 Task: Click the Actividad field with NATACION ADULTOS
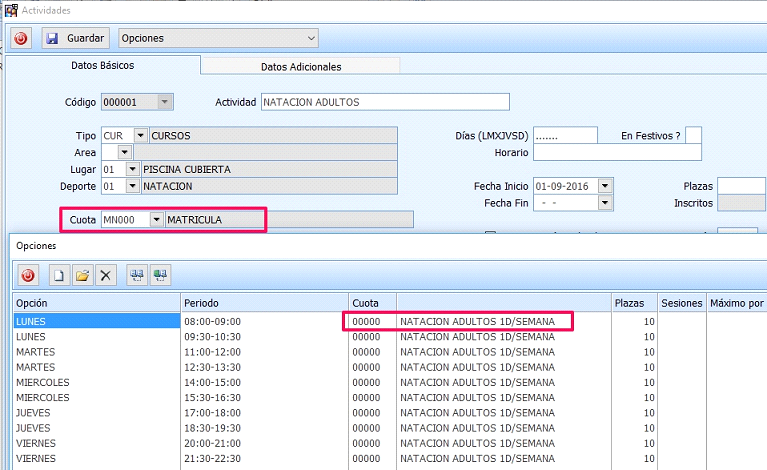[x=385, y=102]
